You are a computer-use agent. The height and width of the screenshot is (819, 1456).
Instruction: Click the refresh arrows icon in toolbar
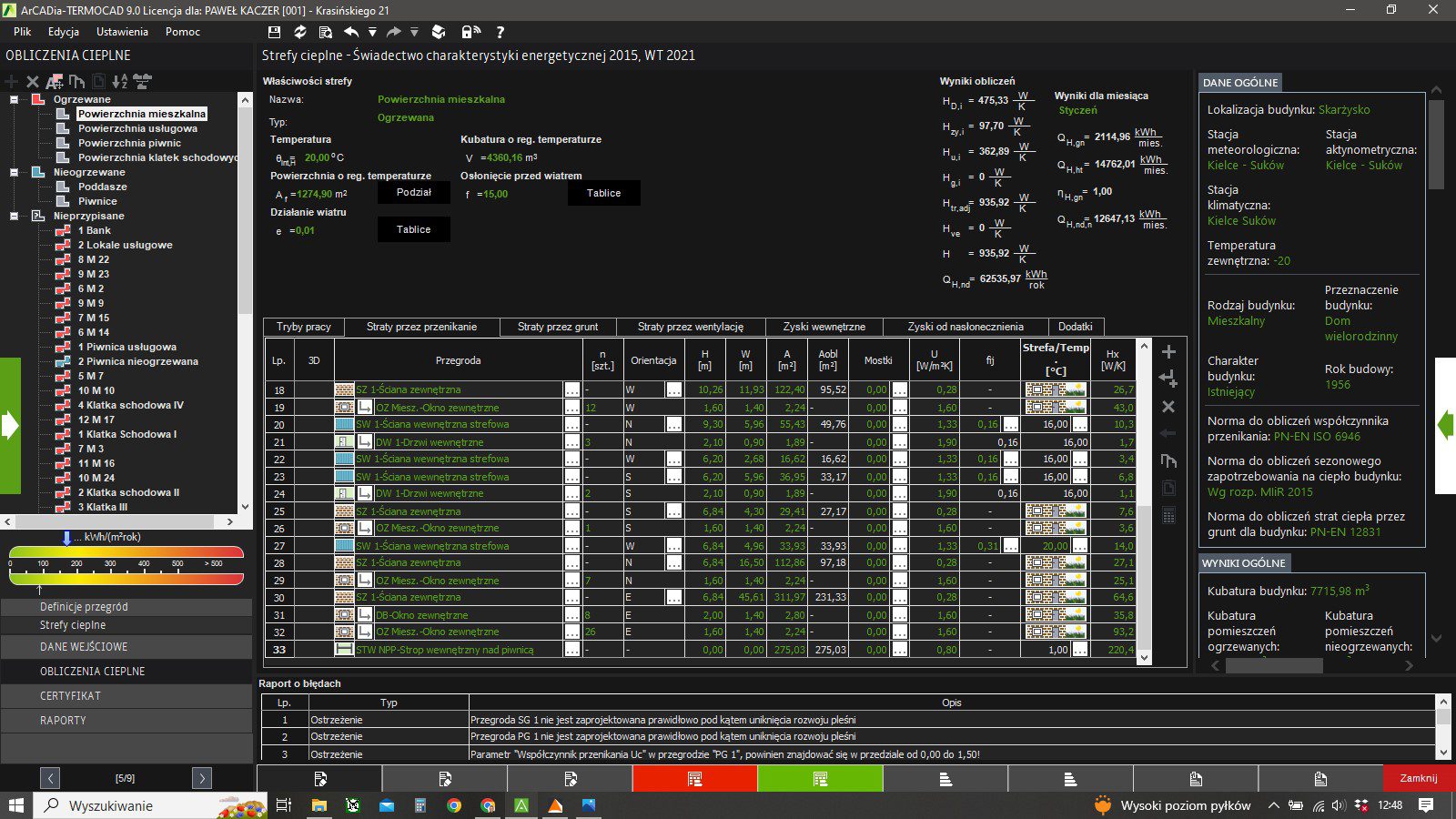[299, 32]
